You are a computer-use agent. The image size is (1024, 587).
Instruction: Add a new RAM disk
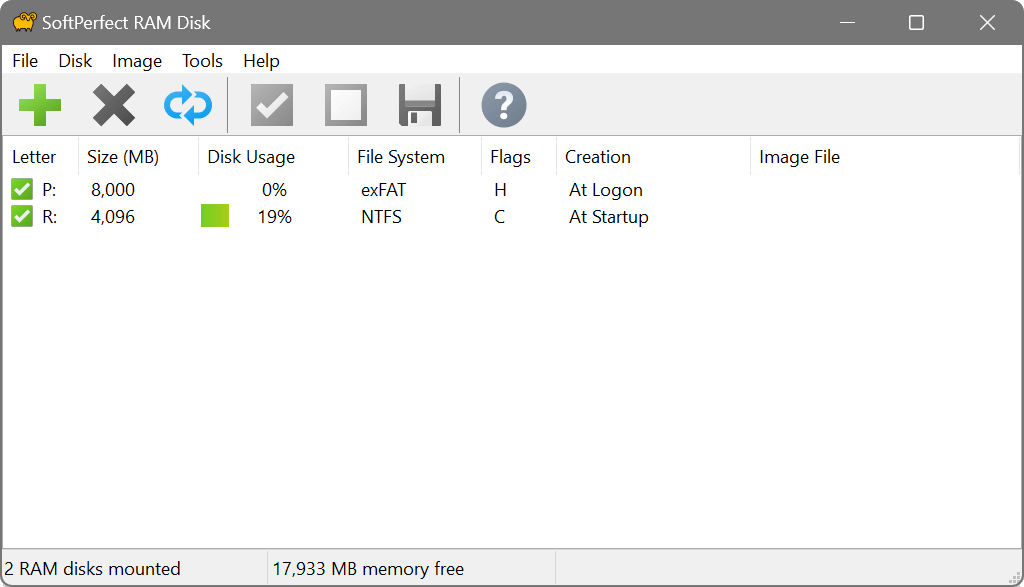[40, 105]
